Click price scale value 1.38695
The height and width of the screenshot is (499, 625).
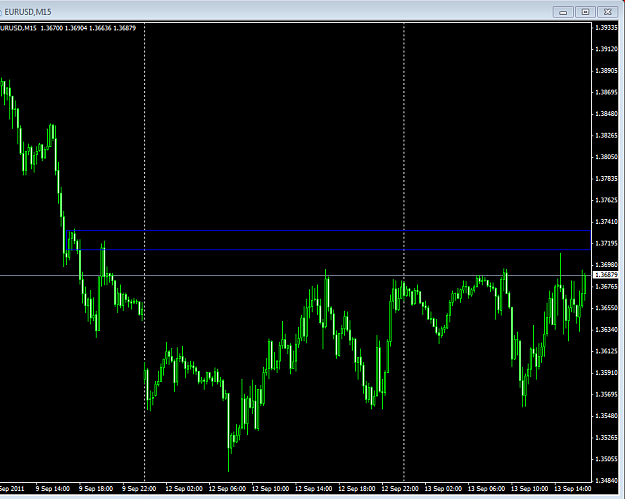pyautogui.click(x=606, y=92)
